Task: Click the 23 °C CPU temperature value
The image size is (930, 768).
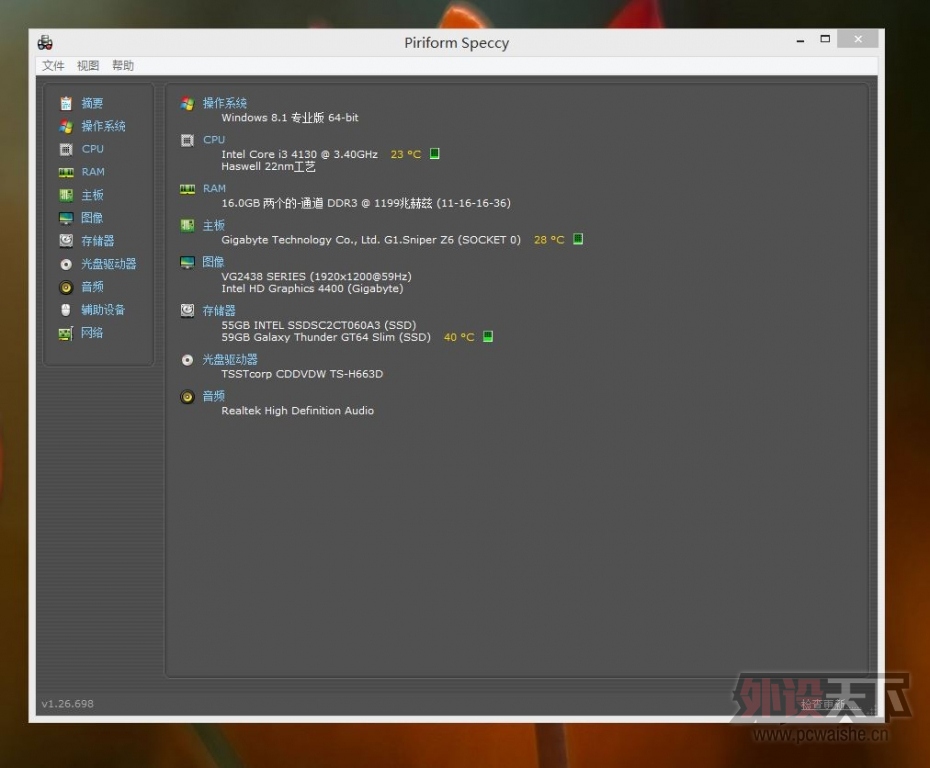Action: click(406, 154)
